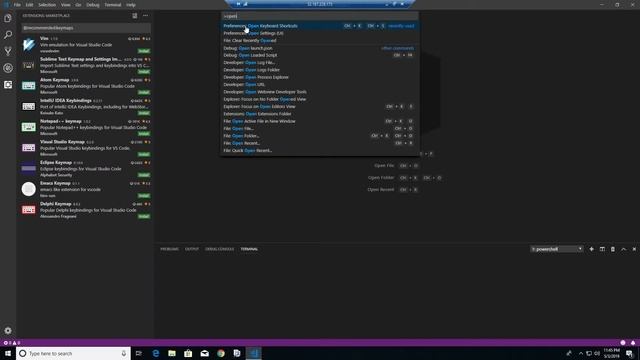Screen dimensions: 640x360
Task: Choose Debug: Open launch.json command
Action: [320, 48]
